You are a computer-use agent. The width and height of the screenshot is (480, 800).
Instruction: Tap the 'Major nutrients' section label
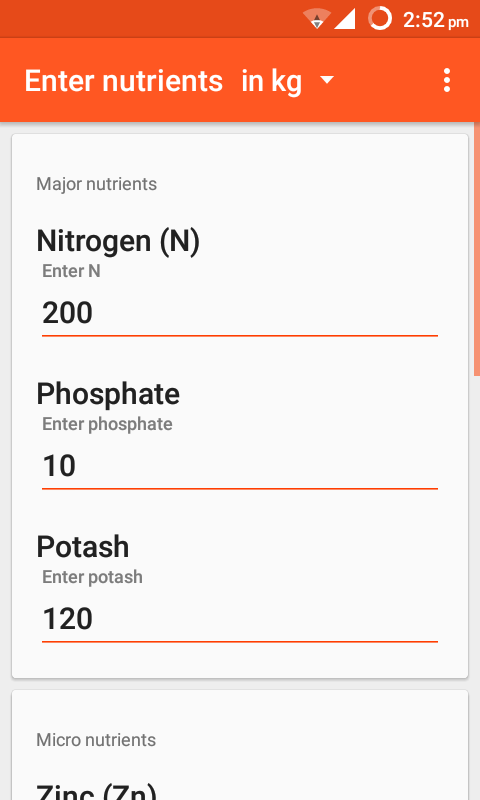(x=96, y=184)
